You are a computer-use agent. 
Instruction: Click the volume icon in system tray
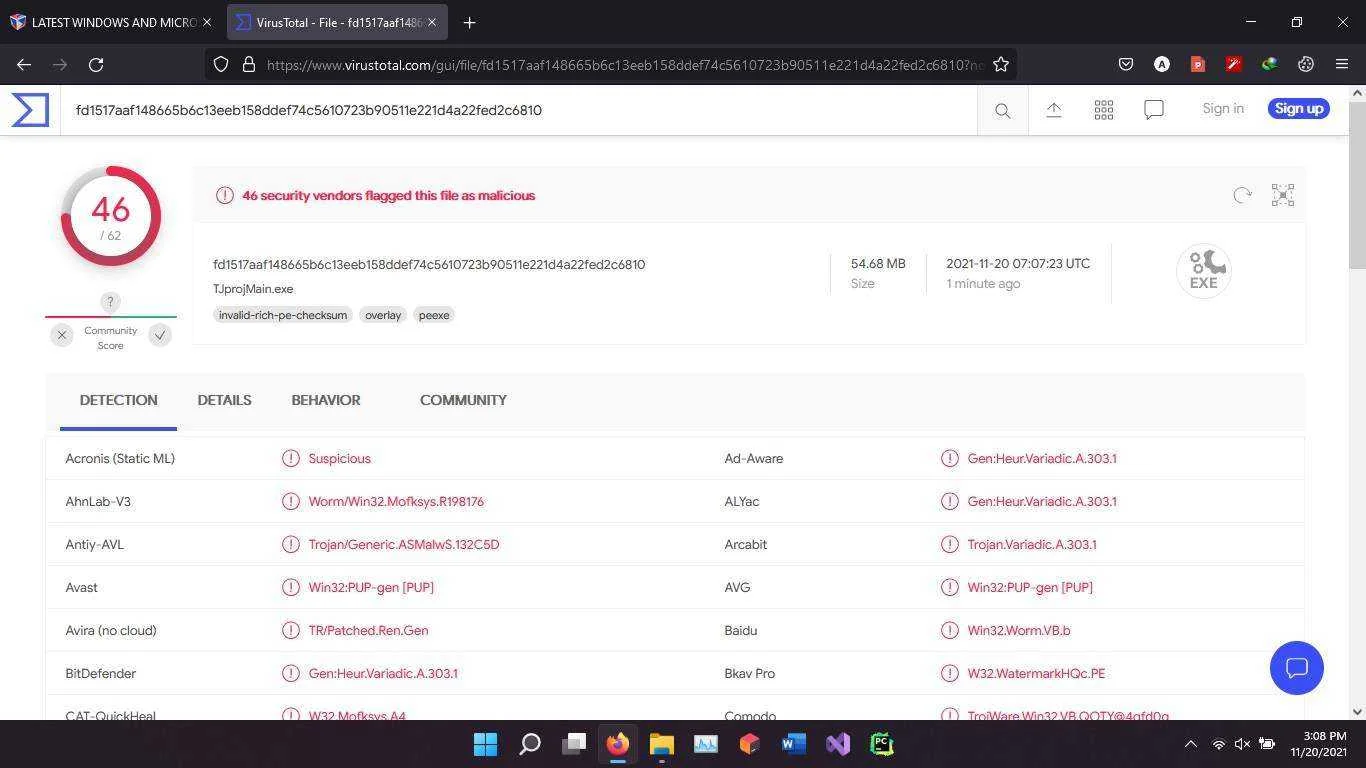tap(1242, 744)
